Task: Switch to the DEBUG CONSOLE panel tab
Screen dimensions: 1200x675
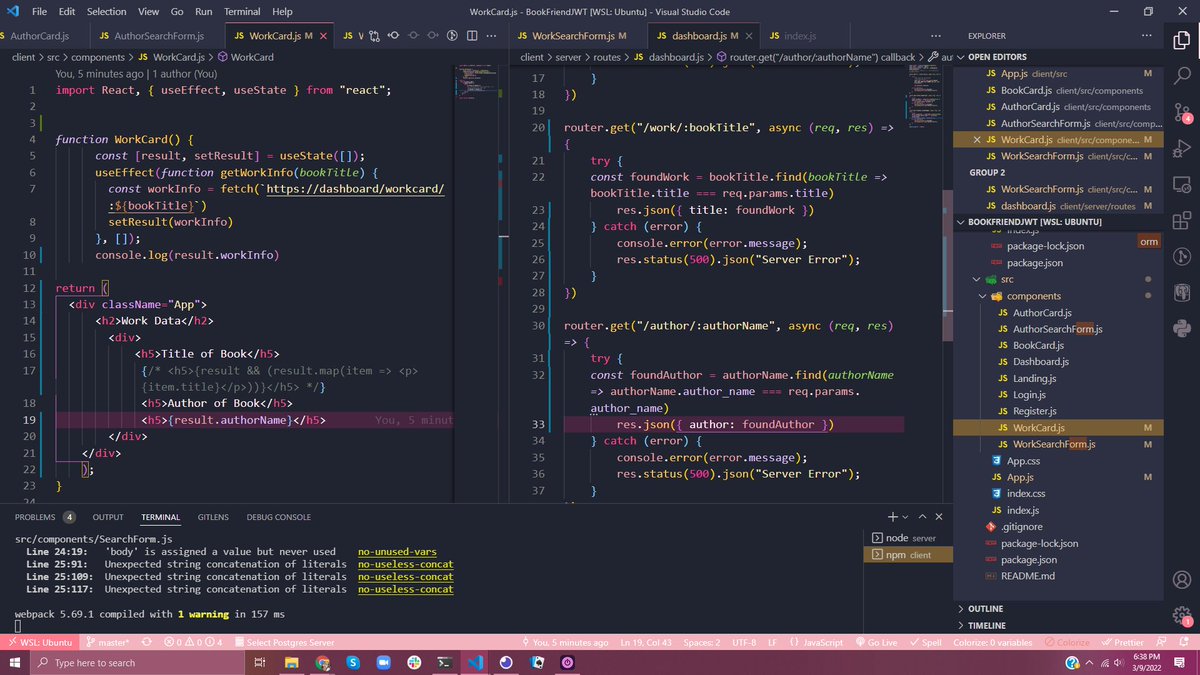Action: click(279, 517)
